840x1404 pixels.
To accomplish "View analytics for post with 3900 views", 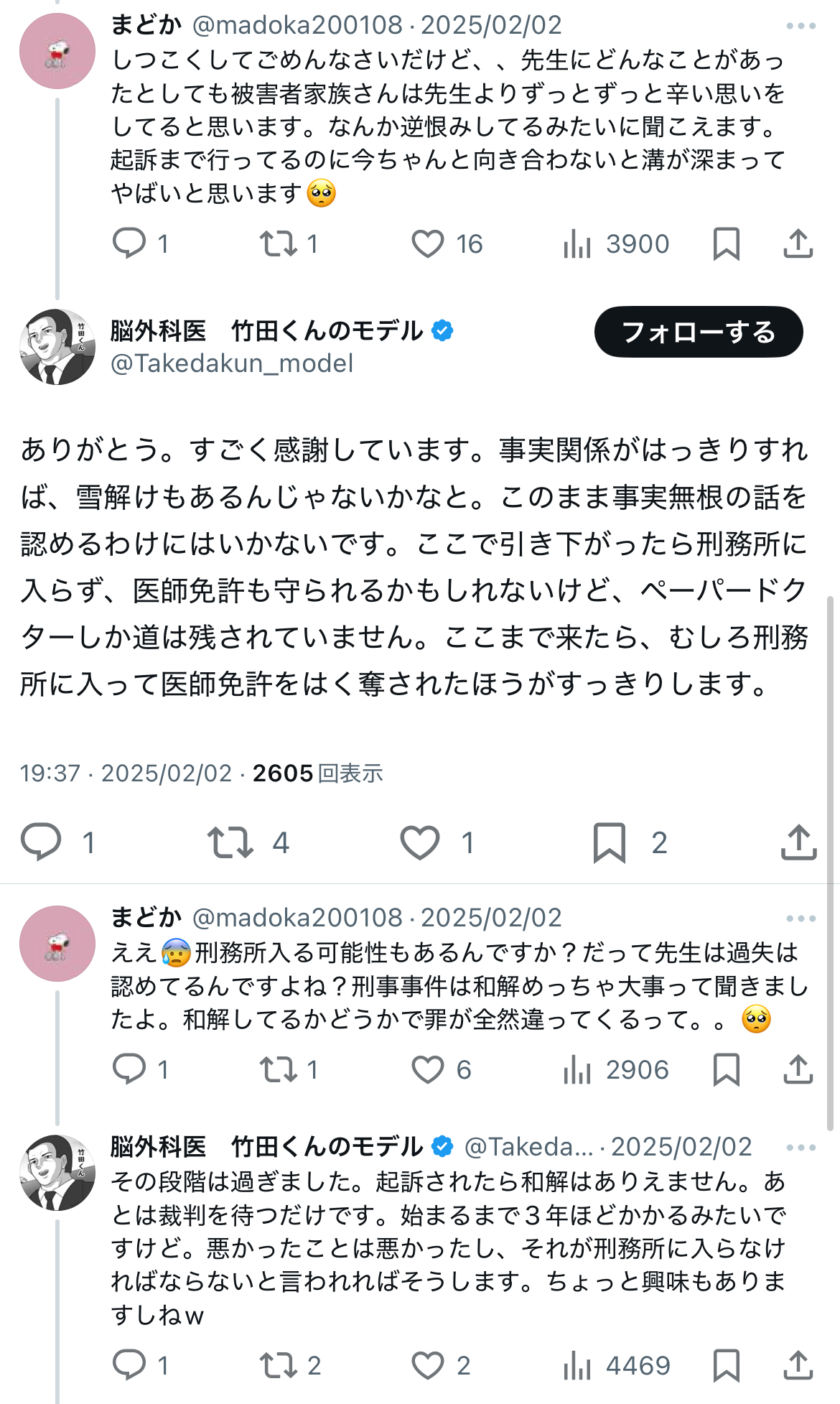I will 577,244.
